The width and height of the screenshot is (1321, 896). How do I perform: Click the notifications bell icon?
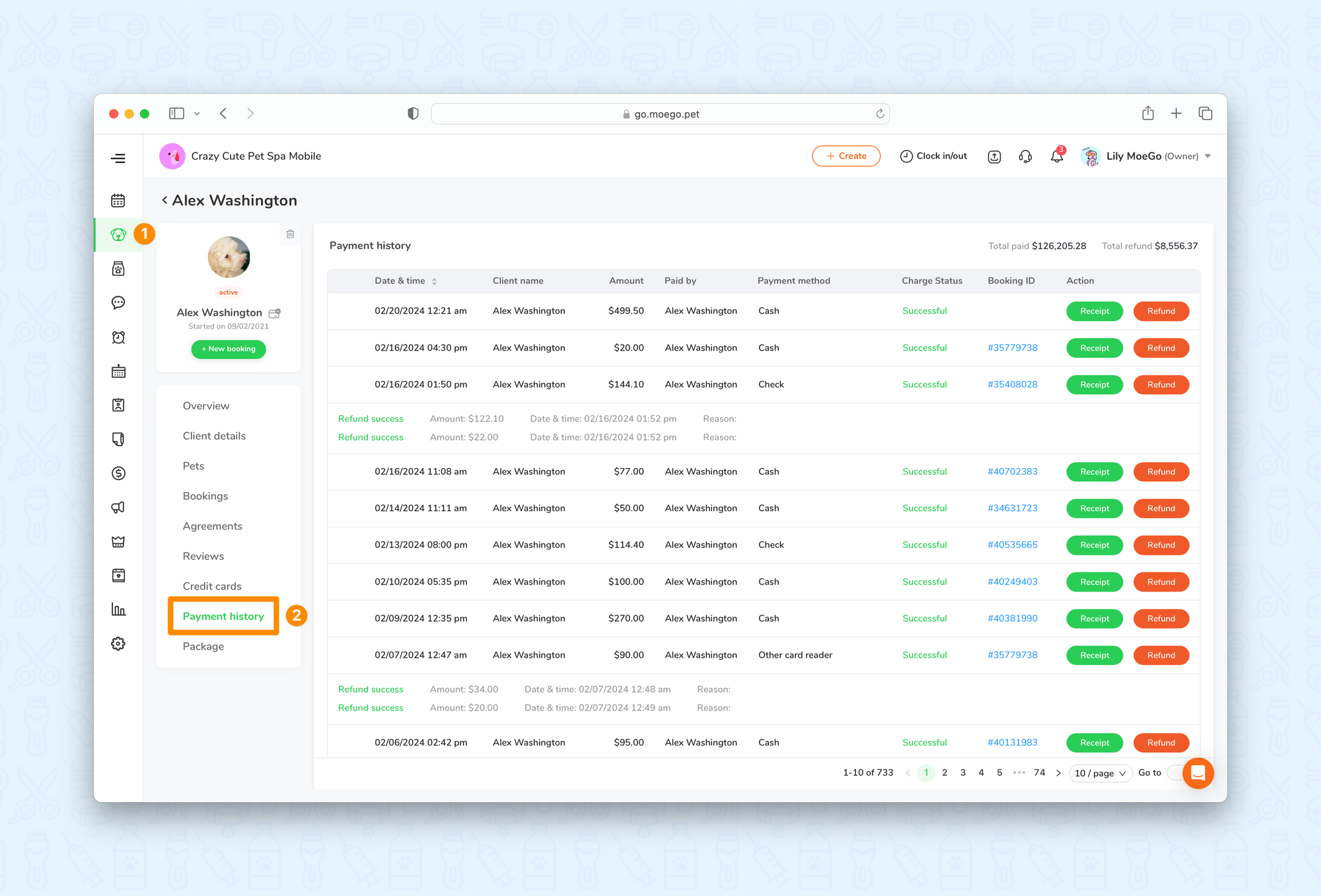pos(1057,156)
